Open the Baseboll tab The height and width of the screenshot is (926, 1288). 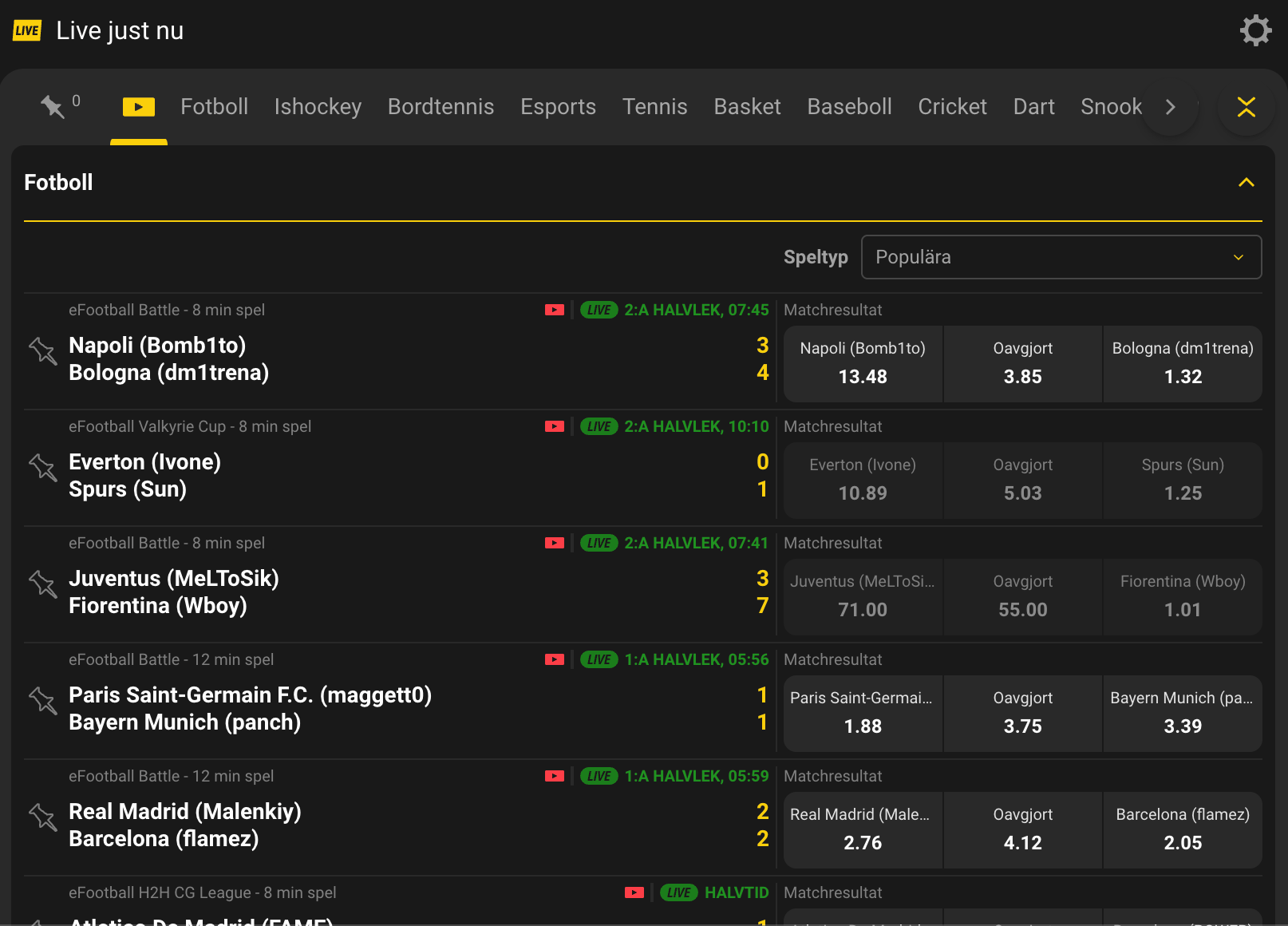[x=849, y=107]
